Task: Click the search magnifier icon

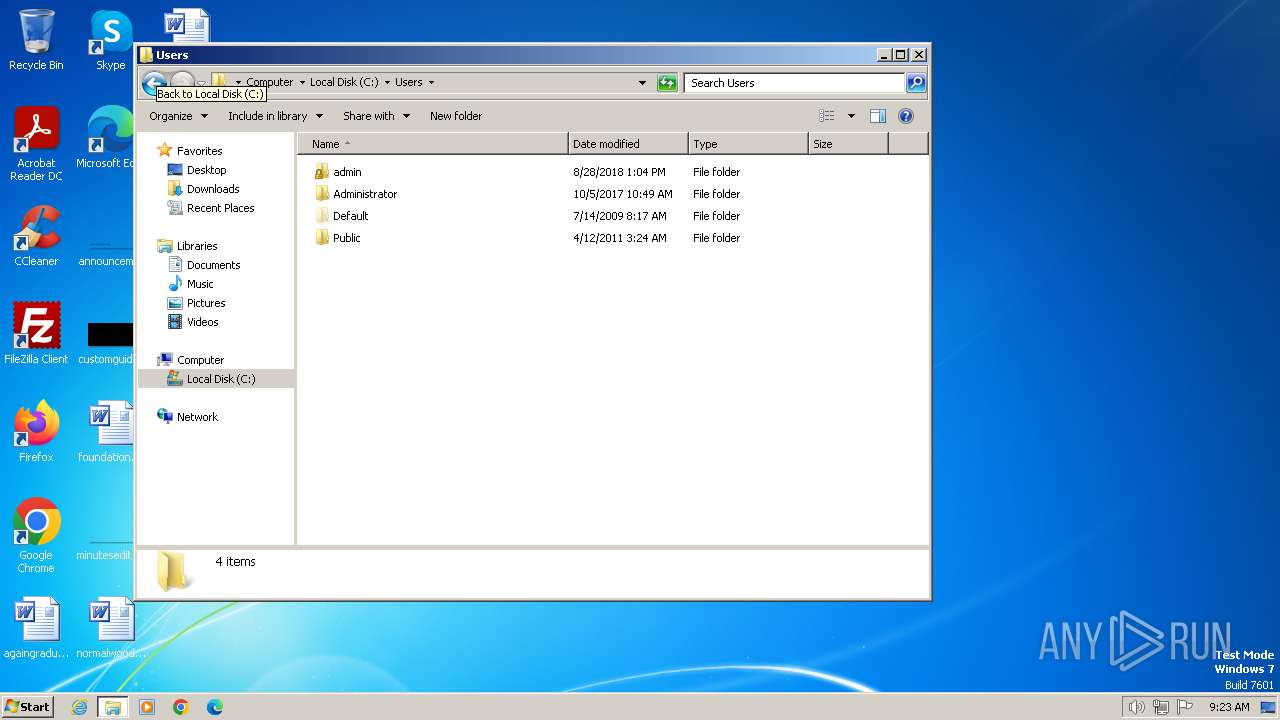Action: pyautogui.click(x=916, y=83)
